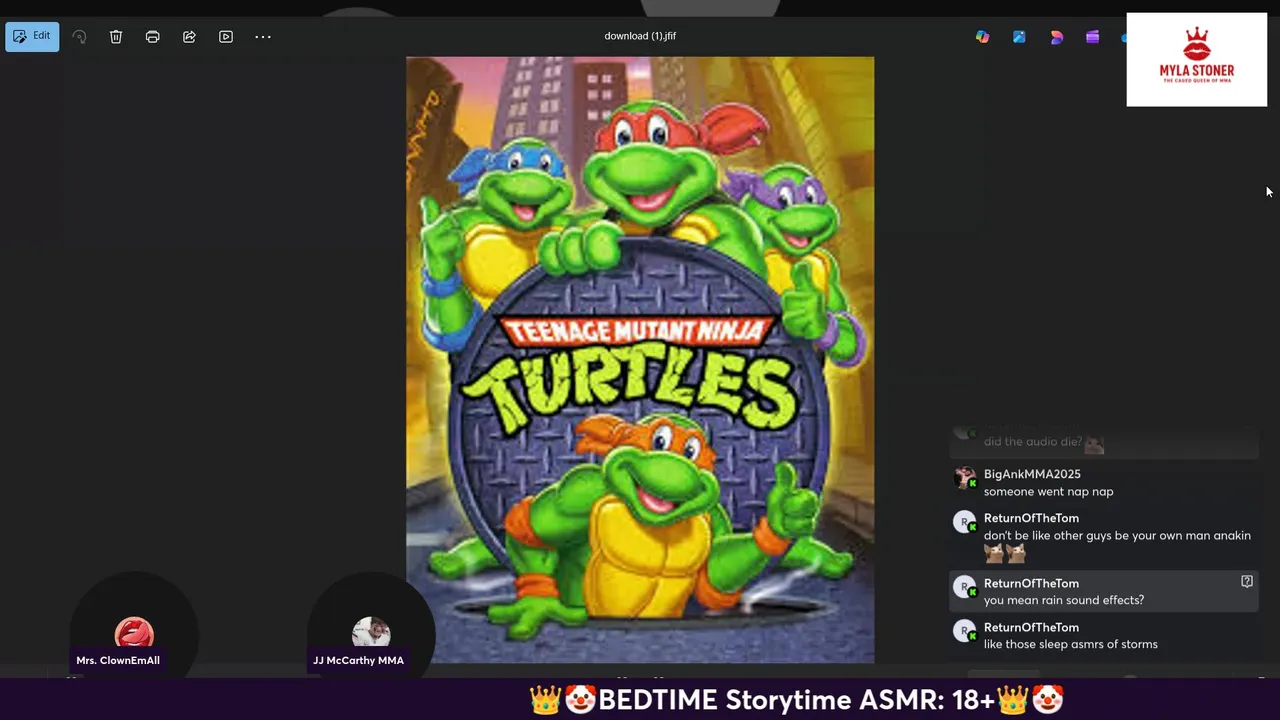This screenshot has width=1280, height=720.
Task: Click ReturnOfTheTom above 'be your own man' message
Action: coord(1031,518)
